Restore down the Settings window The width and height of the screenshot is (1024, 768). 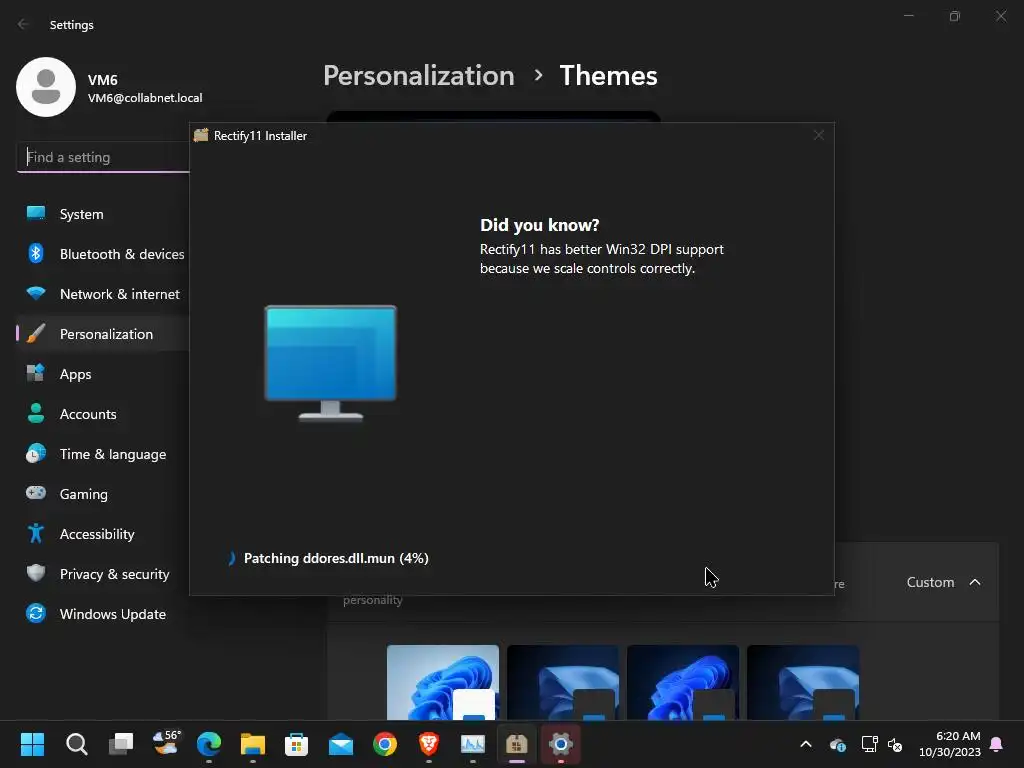tap(955, 16)
